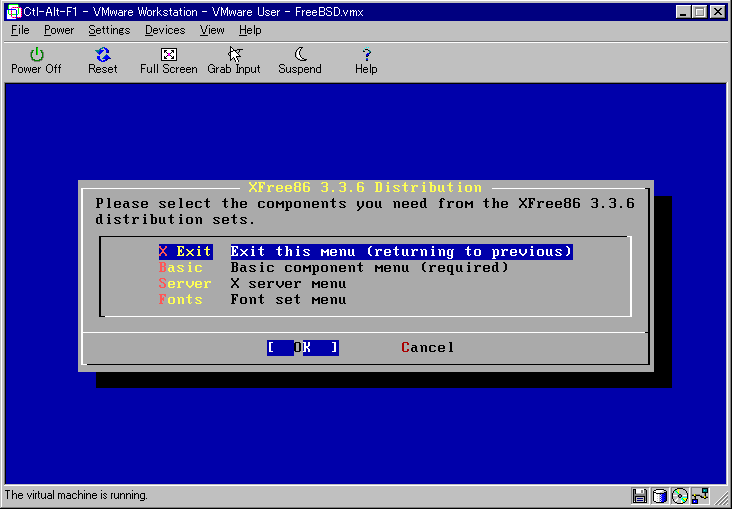Open the Settings menu
The width and height of the screenshot is (732, 509).
(109, 30)
